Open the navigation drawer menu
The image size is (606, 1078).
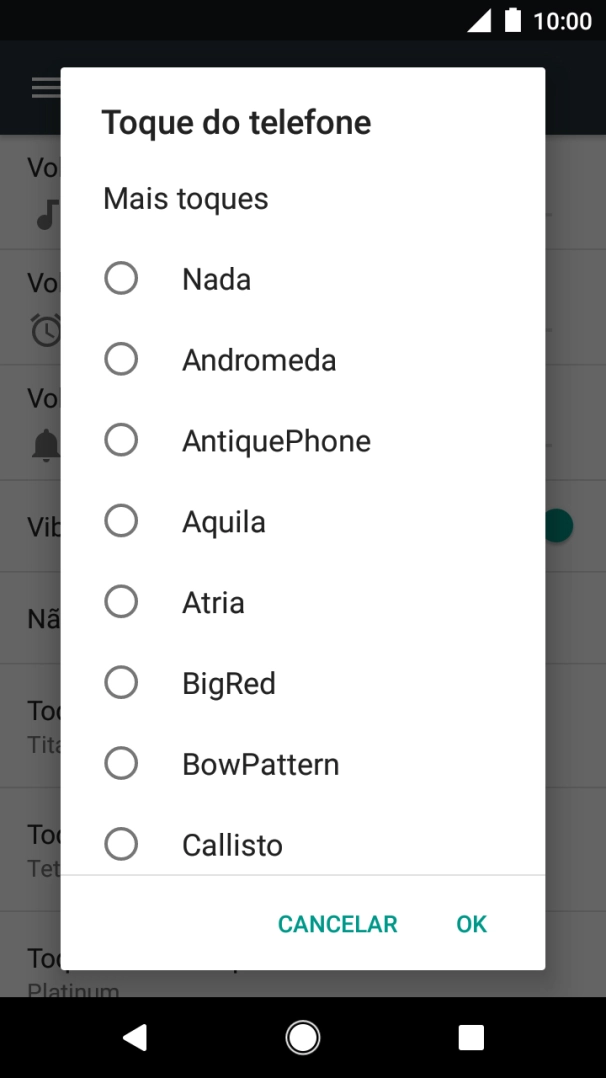[45, 87]
